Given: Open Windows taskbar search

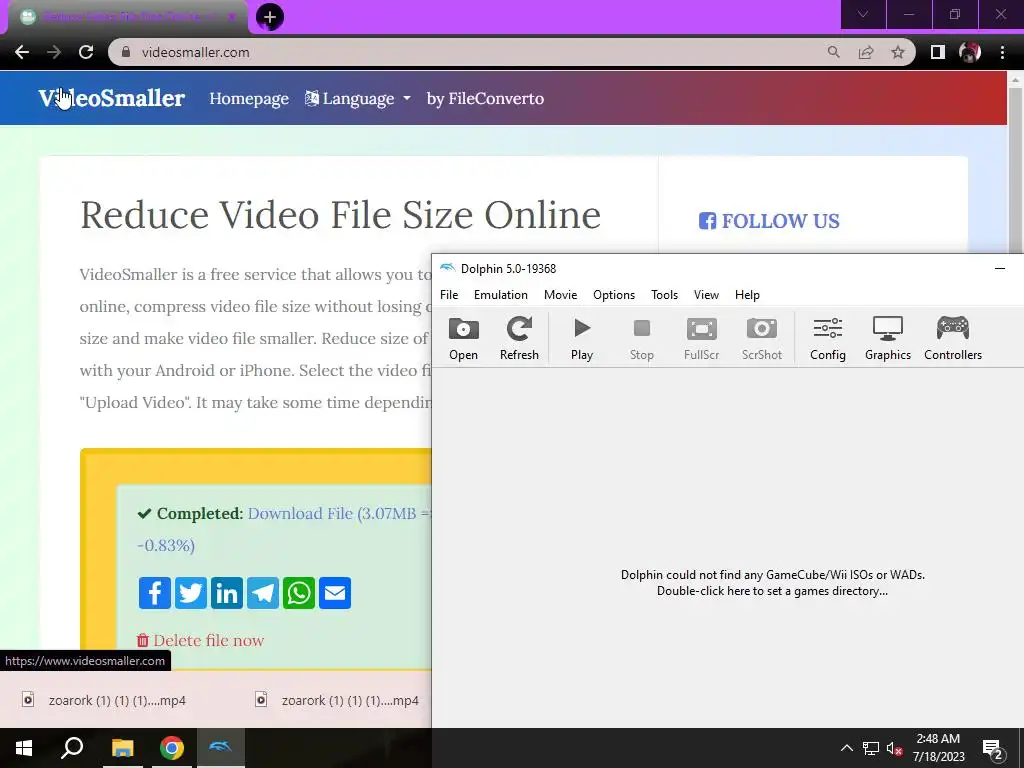Looking at the screenshot, I should [x=72, y=748].
